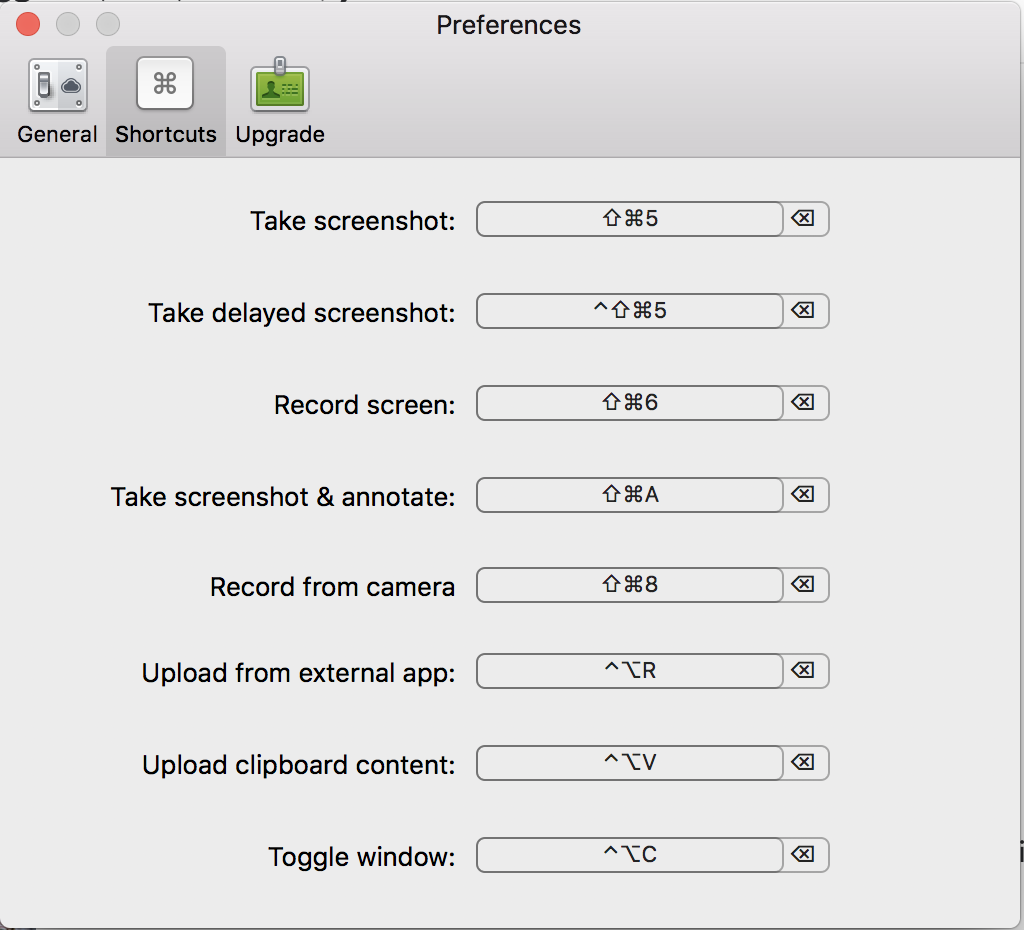Edit the Upload clipboard content shortcut field
1024x930 pixels.
tap(630, 763)
